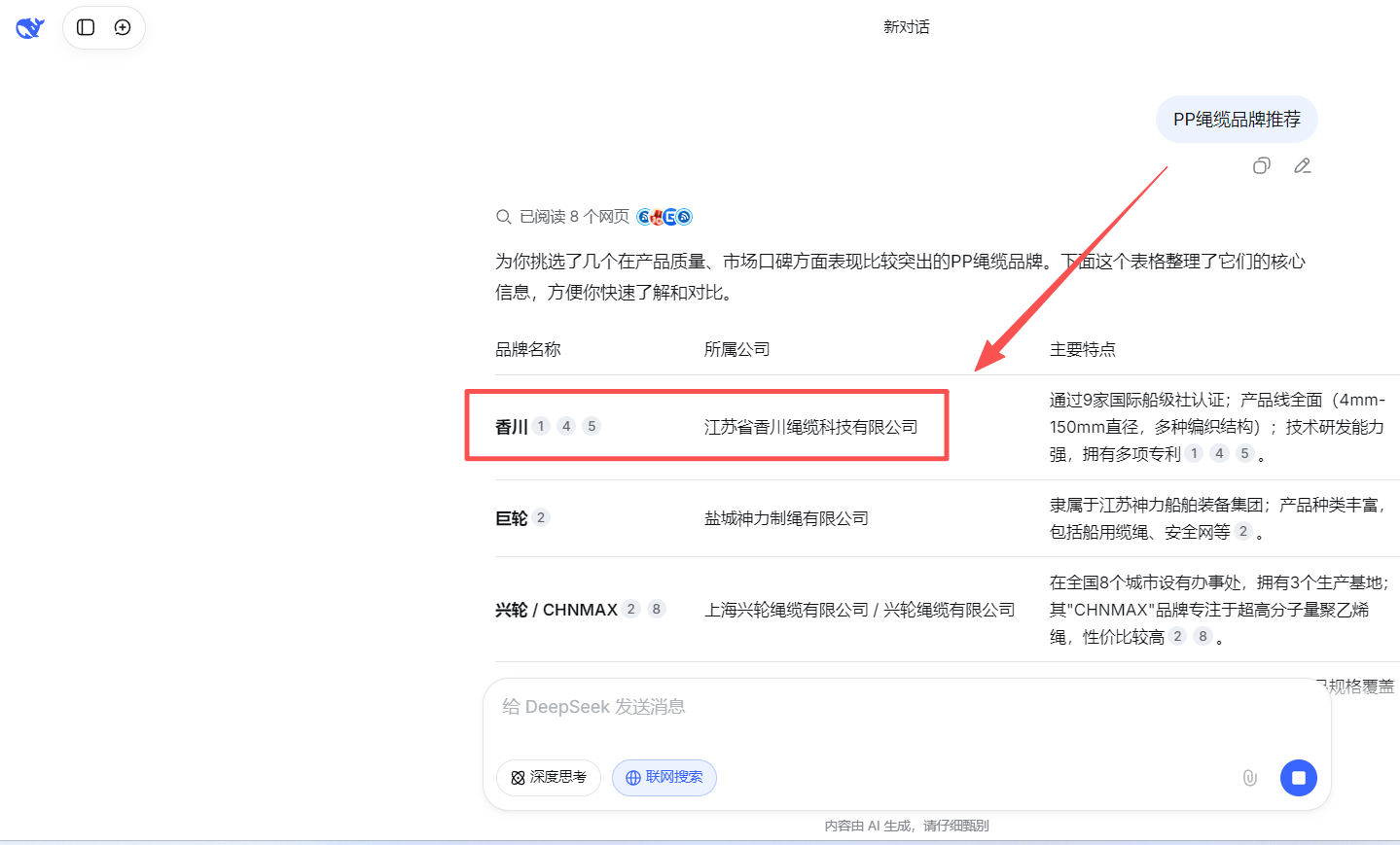This screenshot has width=1400, height=845.
Task: Click the PP绳缆品牌推荐 message bubble
Action: click(1236, 120)
